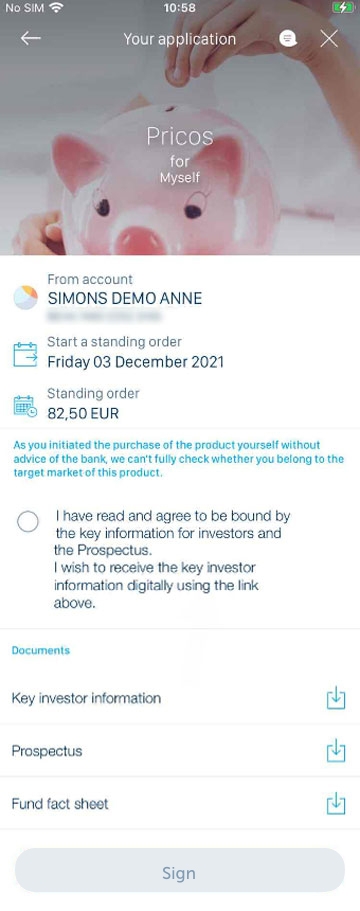
Task: Click the start date calendar icon
Action: click(25, 354)
